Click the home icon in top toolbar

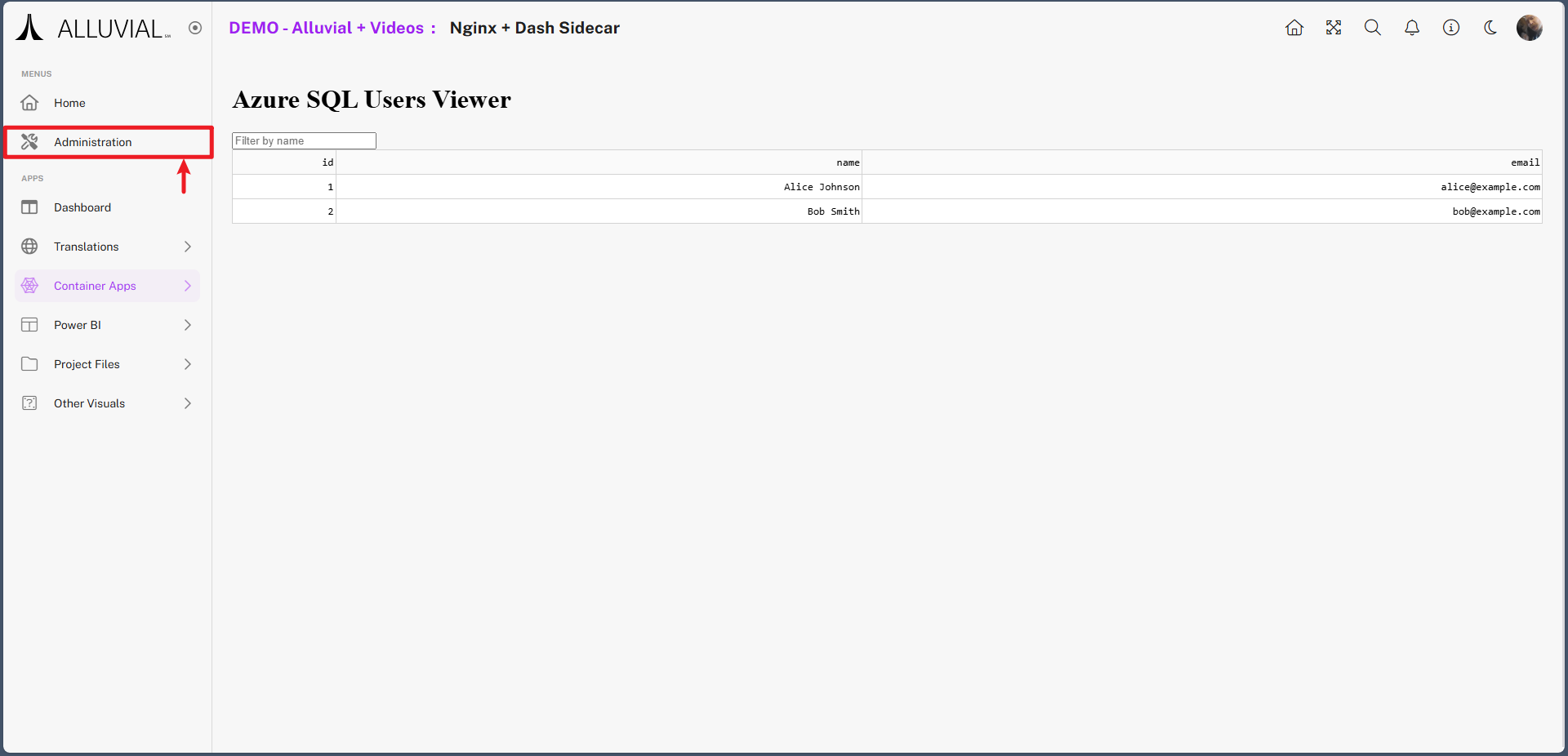point(1294,28)
